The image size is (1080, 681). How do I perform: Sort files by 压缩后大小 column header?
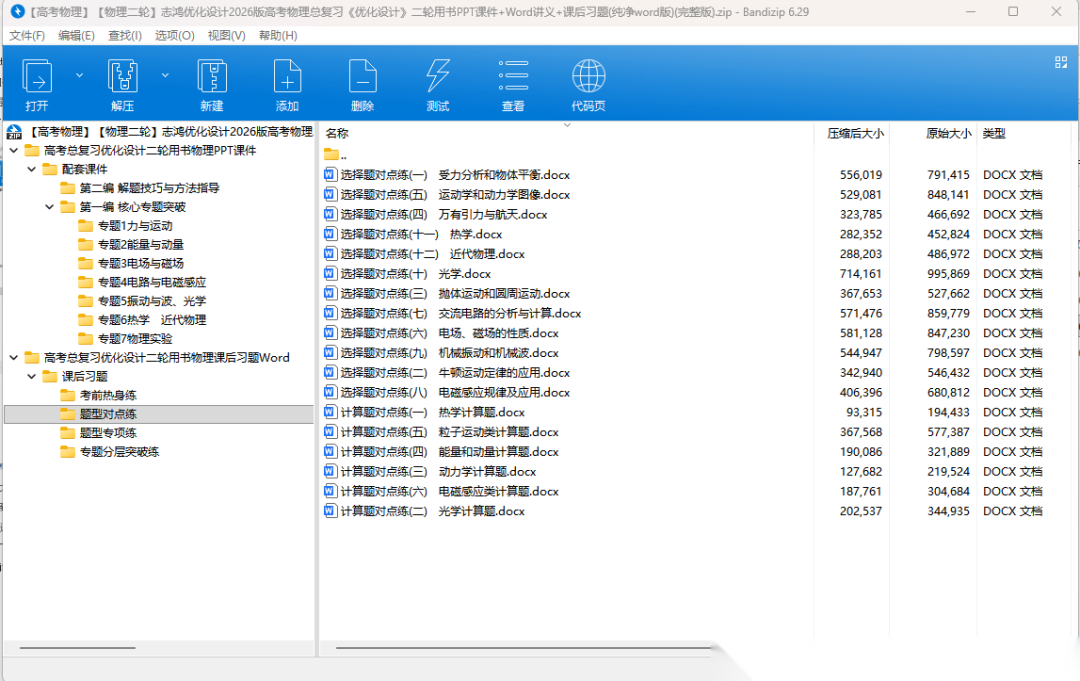(854, 133)
